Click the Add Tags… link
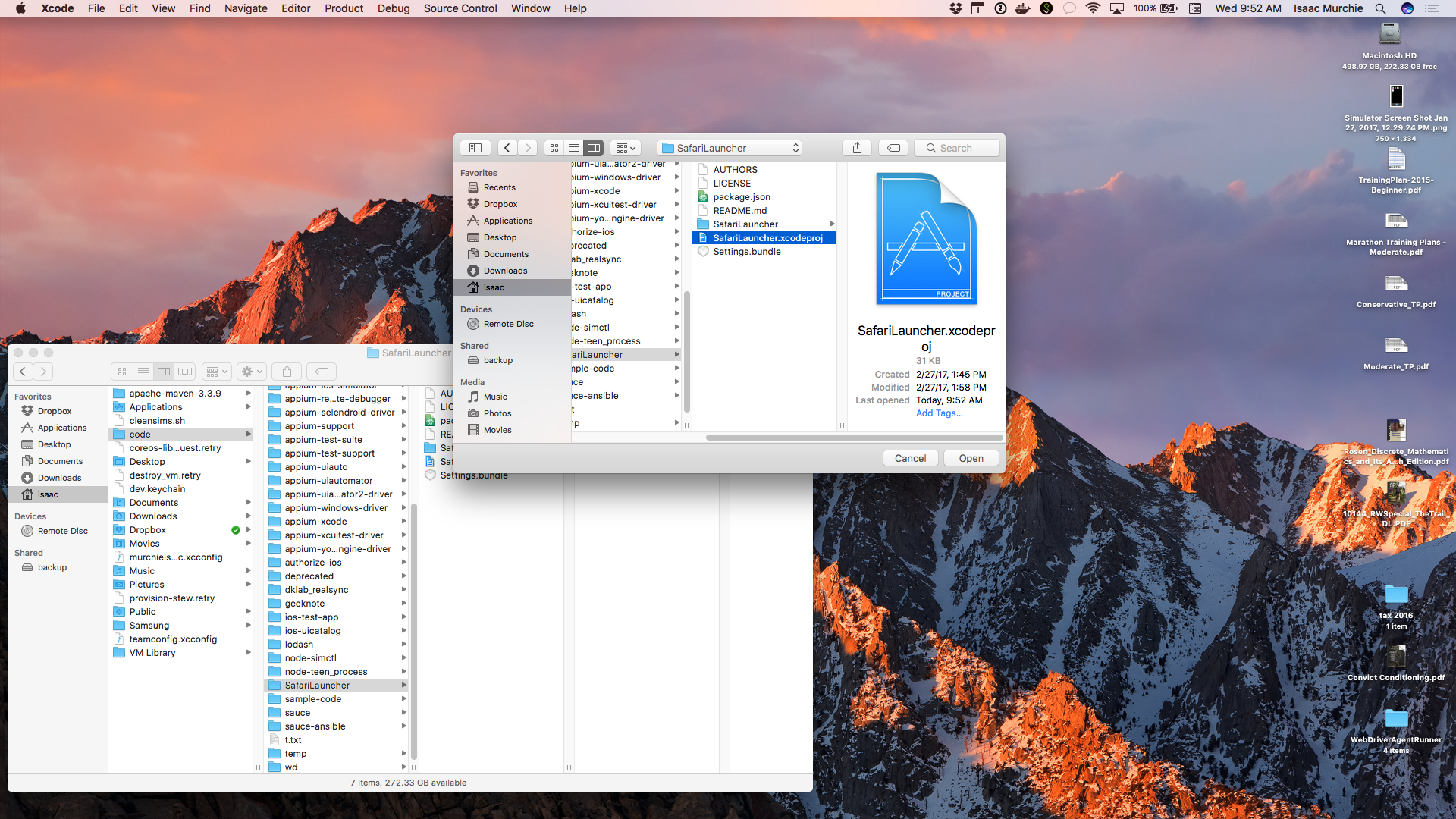Viewport: 1456px width, 819px height. tap(940, 413)
